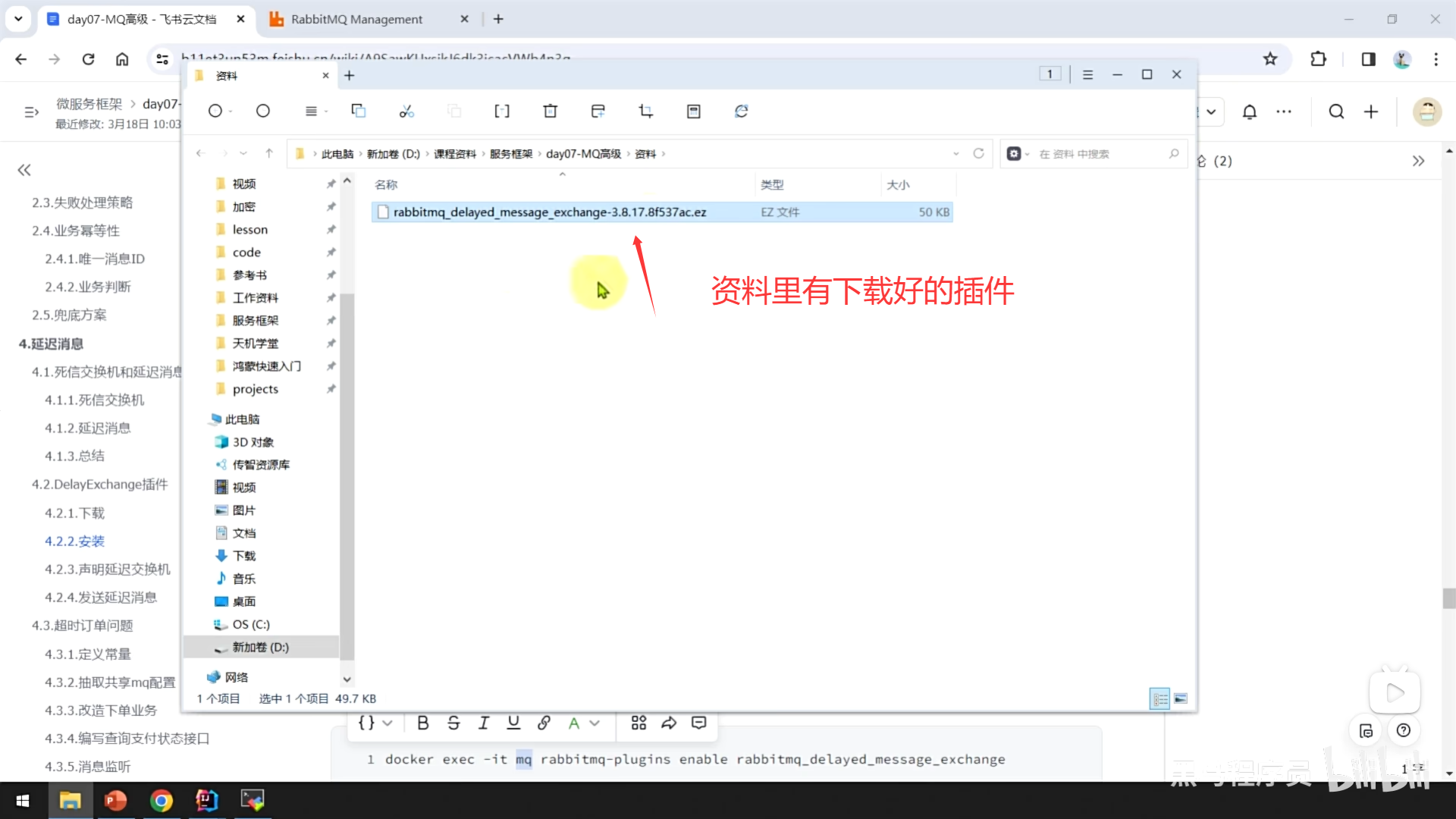
Task: Click the day07-MQ高级 breadcrumb segment
Action: pyautogui.click(x=583, y=154)
